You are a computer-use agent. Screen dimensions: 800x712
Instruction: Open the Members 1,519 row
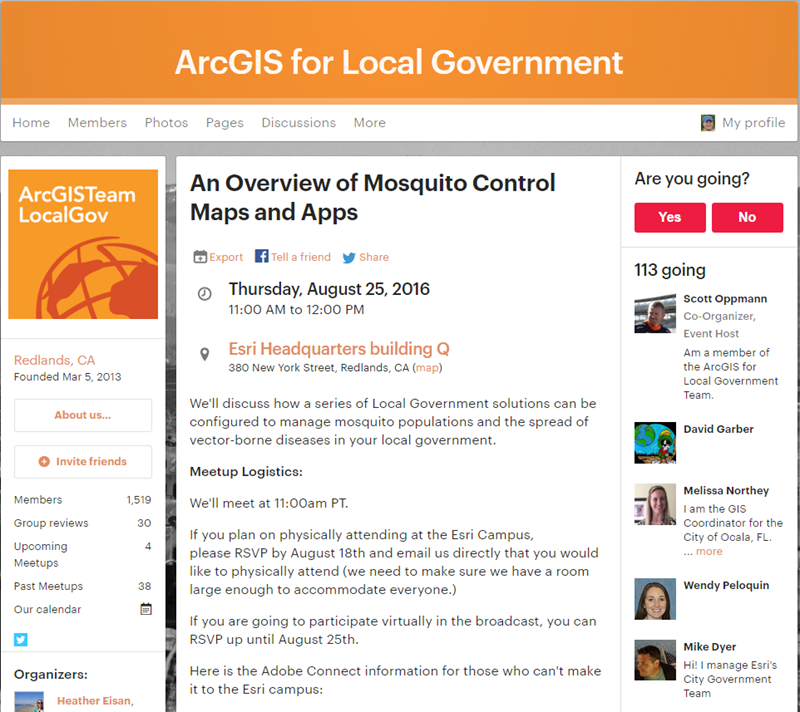(83, 500)
